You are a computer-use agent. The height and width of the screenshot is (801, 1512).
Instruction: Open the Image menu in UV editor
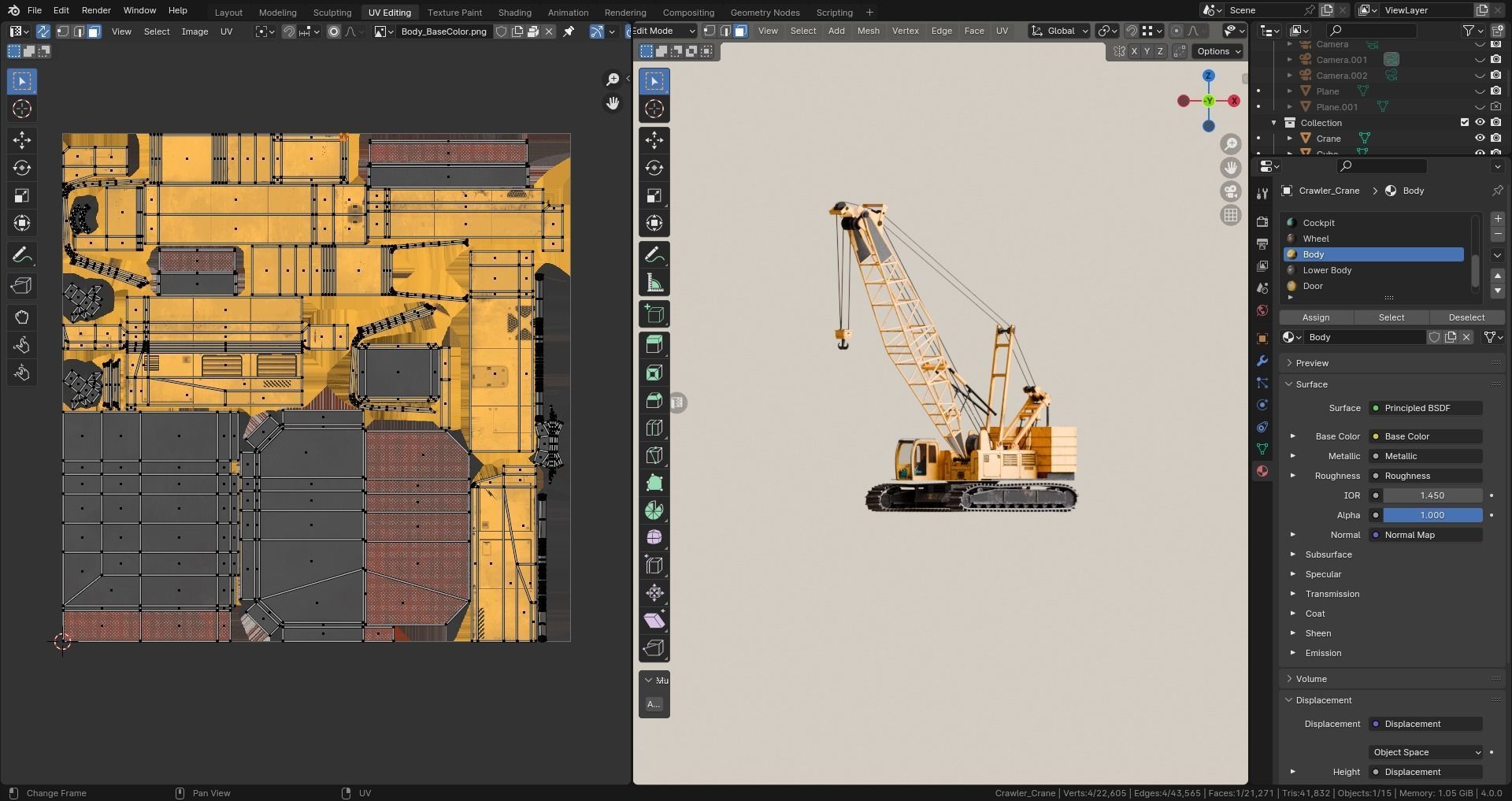pos(195,32)
